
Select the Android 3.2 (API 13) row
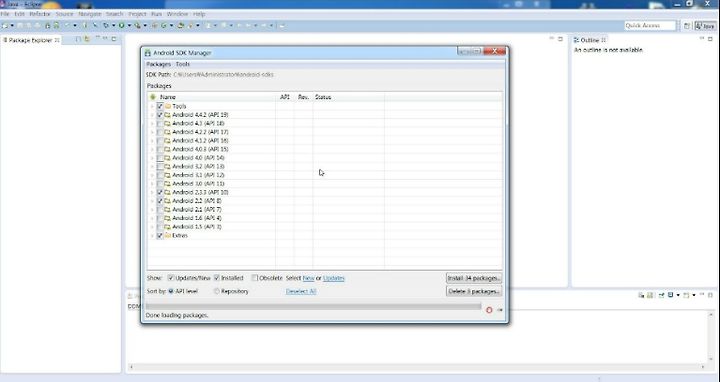coord(325,167)
